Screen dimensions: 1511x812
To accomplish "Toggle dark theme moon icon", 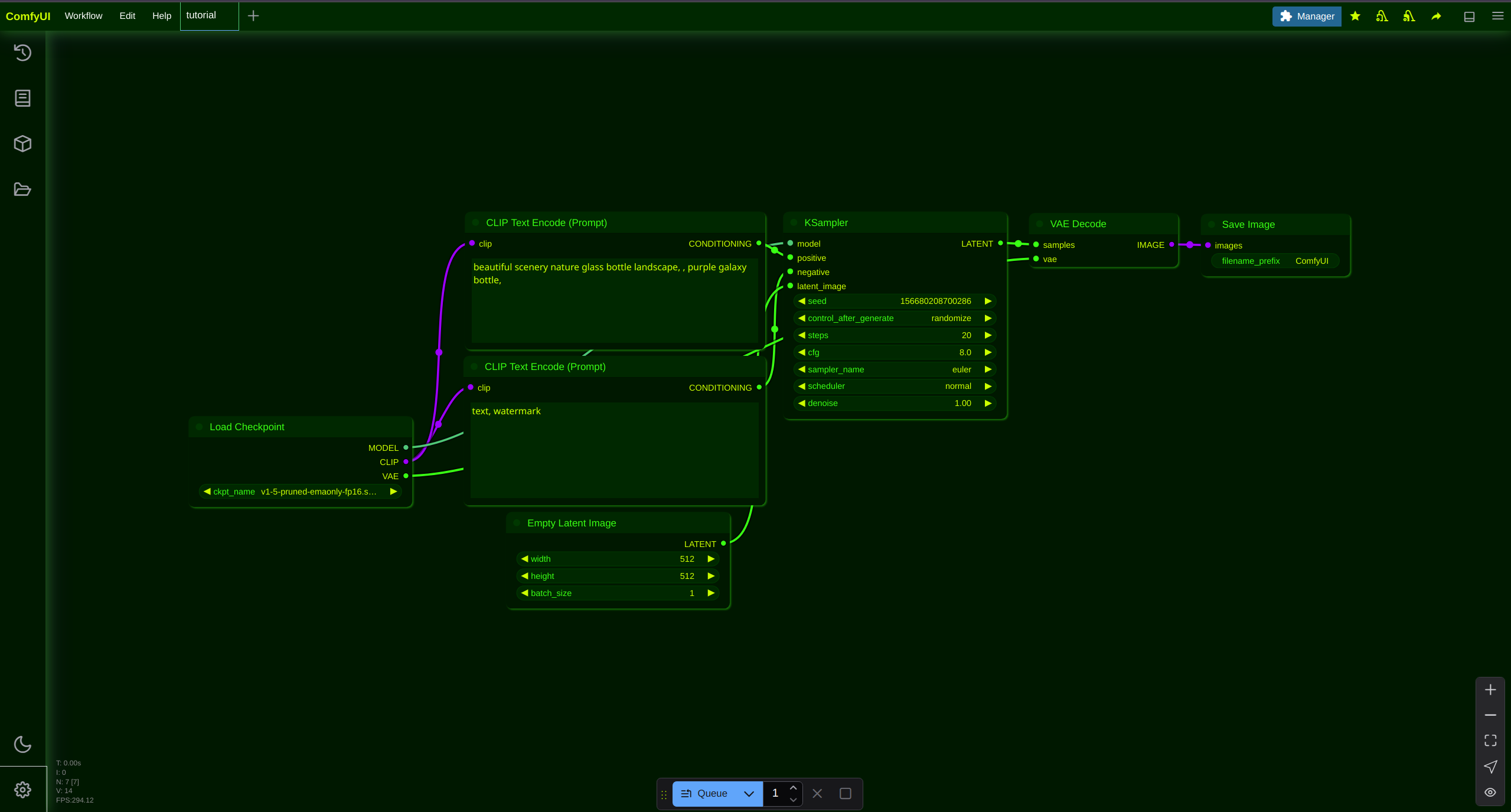I will pyautogui.click(x=22, y=744).
